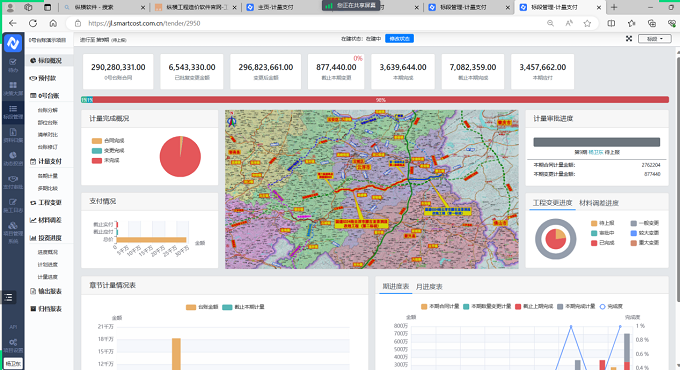The image size is (680, 370).
Task: Click the 待办 checkmark icon in dark sidebar
Action: click(13, 62)
